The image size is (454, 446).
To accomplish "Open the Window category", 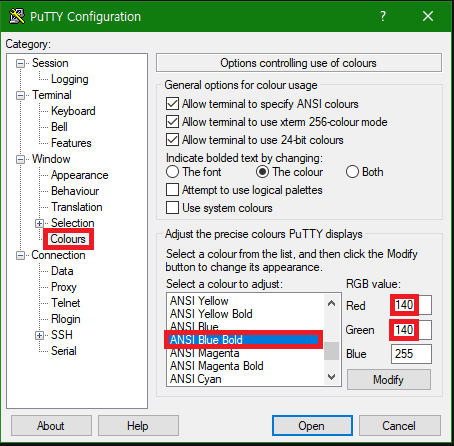I will pos(51,159).
